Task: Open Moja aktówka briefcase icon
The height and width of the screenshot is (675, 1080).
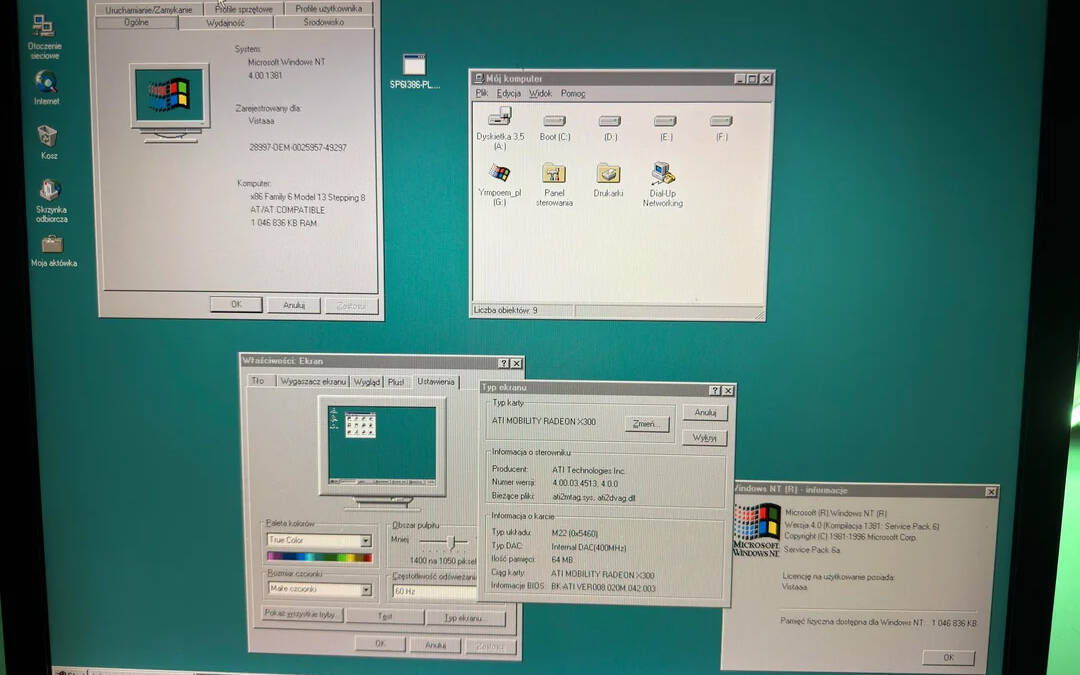Action: [53, 251]
